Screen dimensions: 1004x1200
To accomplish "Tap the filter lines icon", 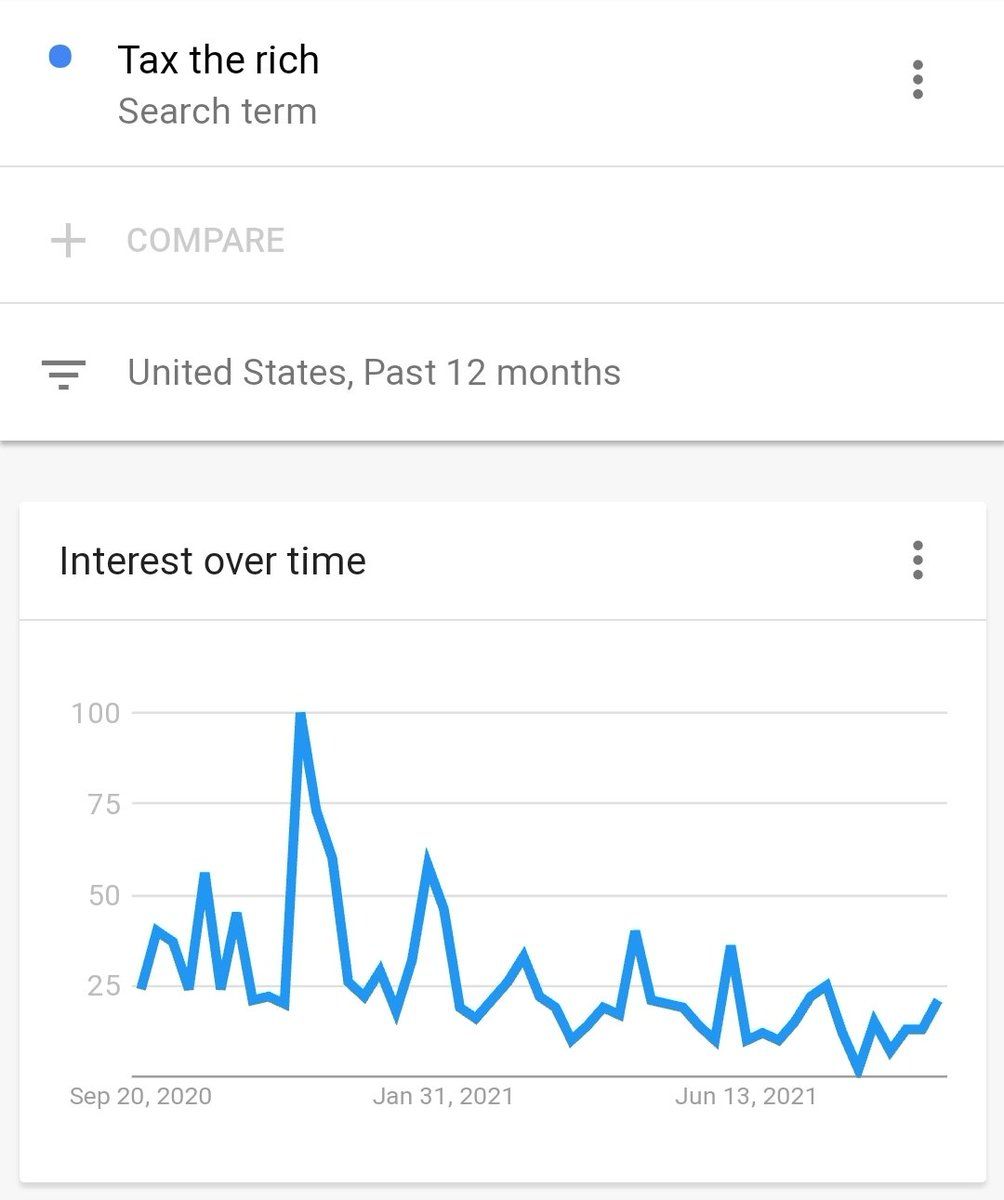I will (x=64, y=373).
